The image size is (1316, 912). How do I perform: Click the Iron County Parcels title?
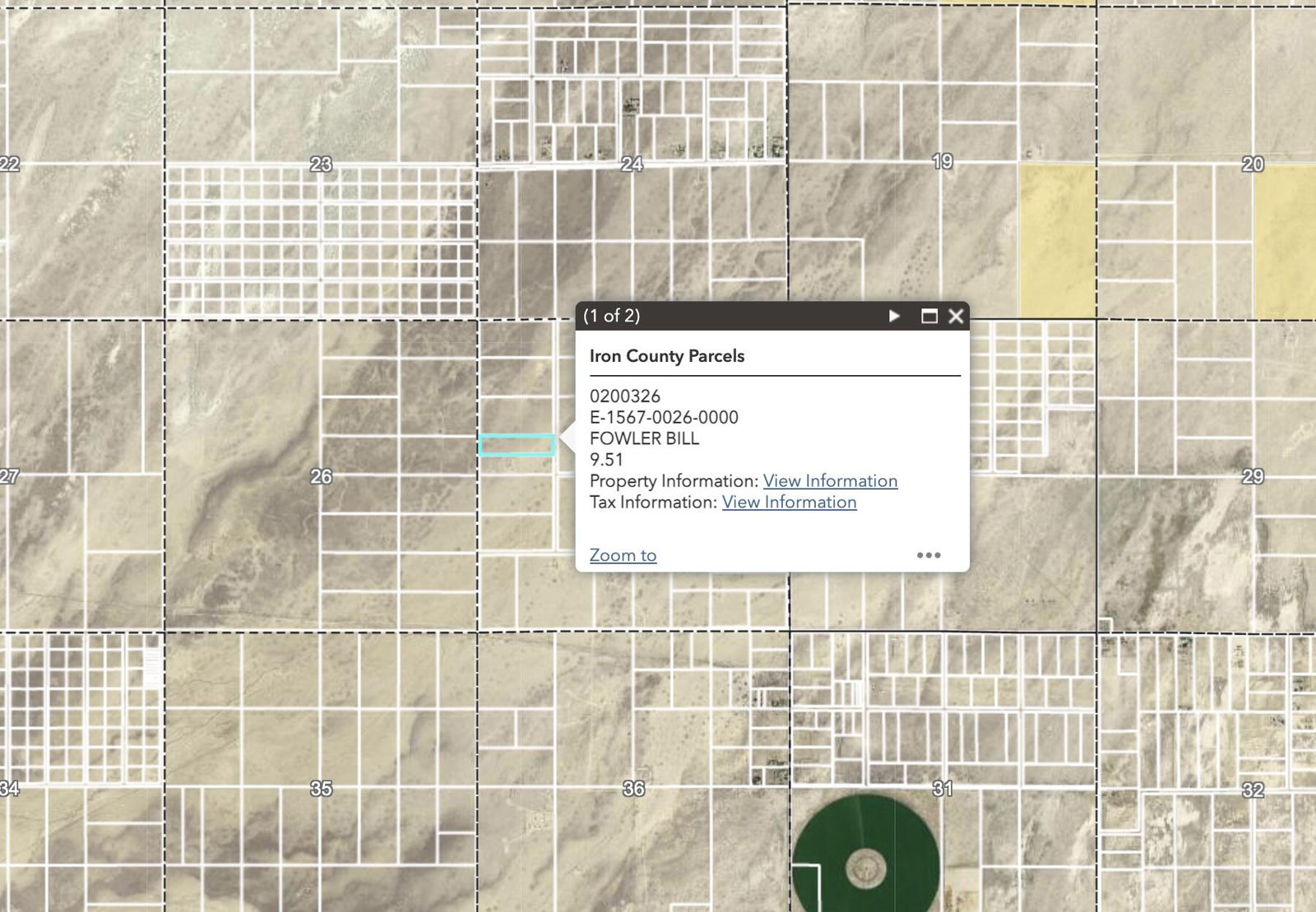(667, 356)
